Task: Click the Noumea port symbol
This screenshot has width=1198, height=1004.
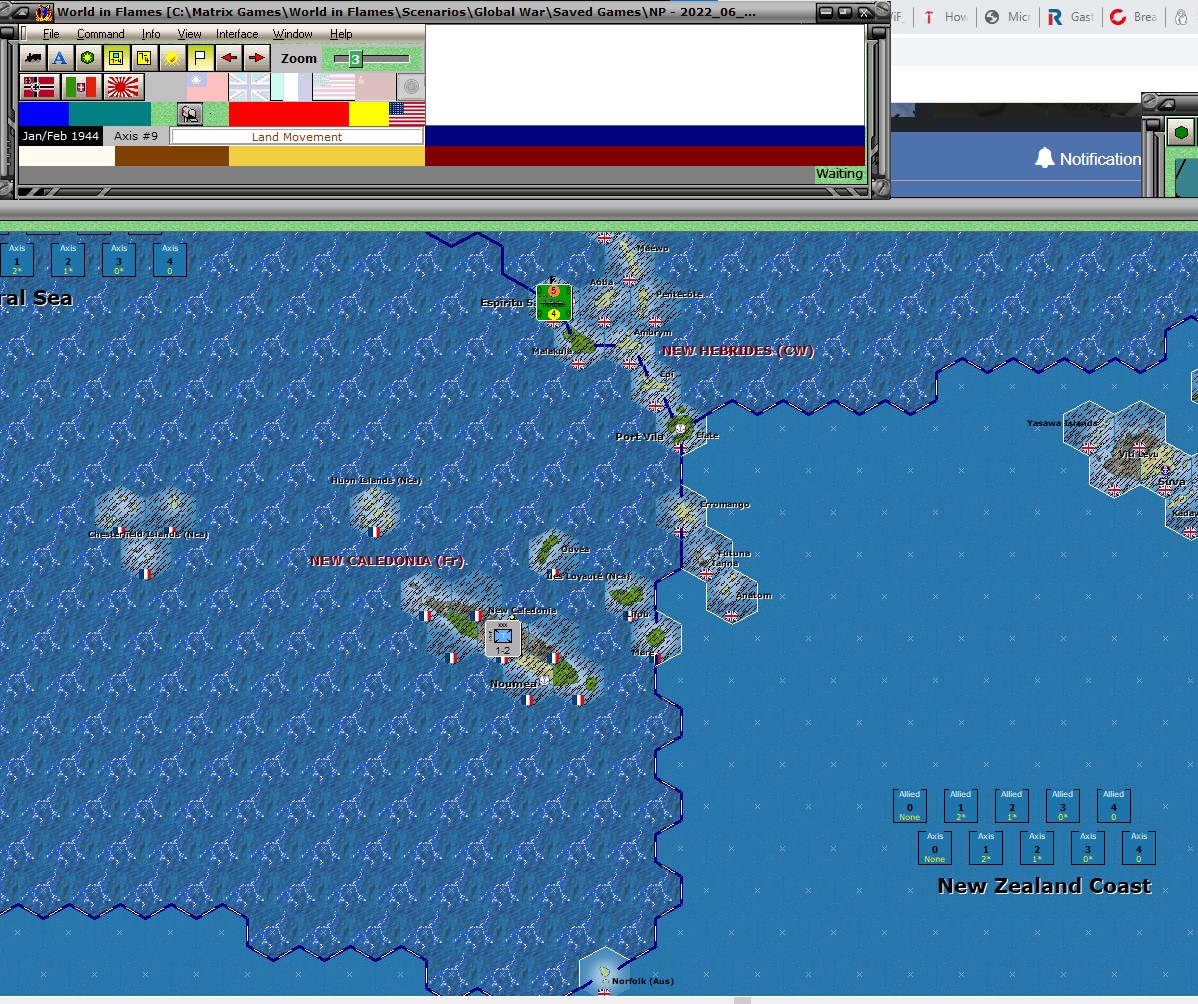Action: point(544,679)
